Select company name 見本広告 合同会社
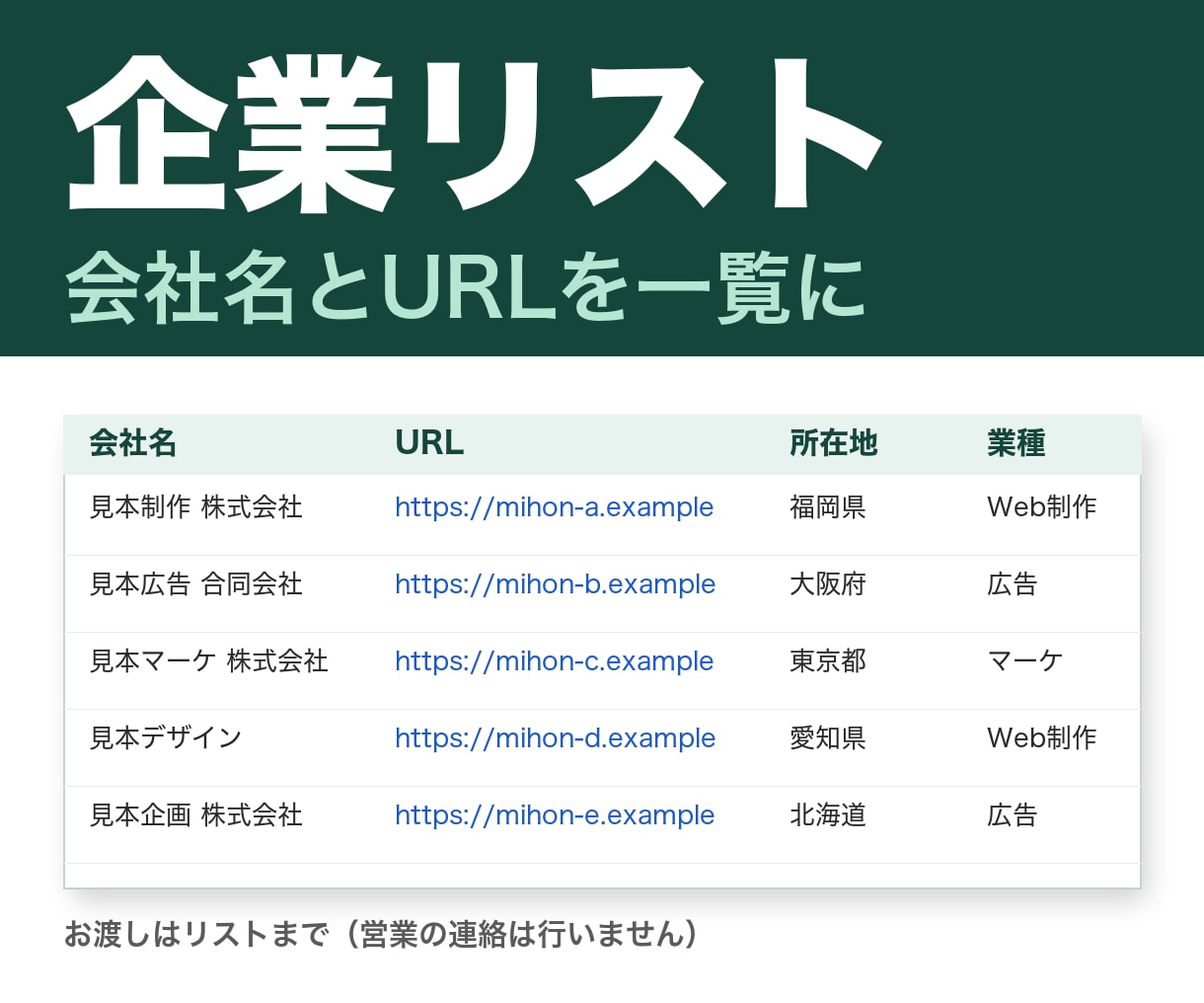The height and width of the screenshot is (1003, 1204). [x=195, y=584]
